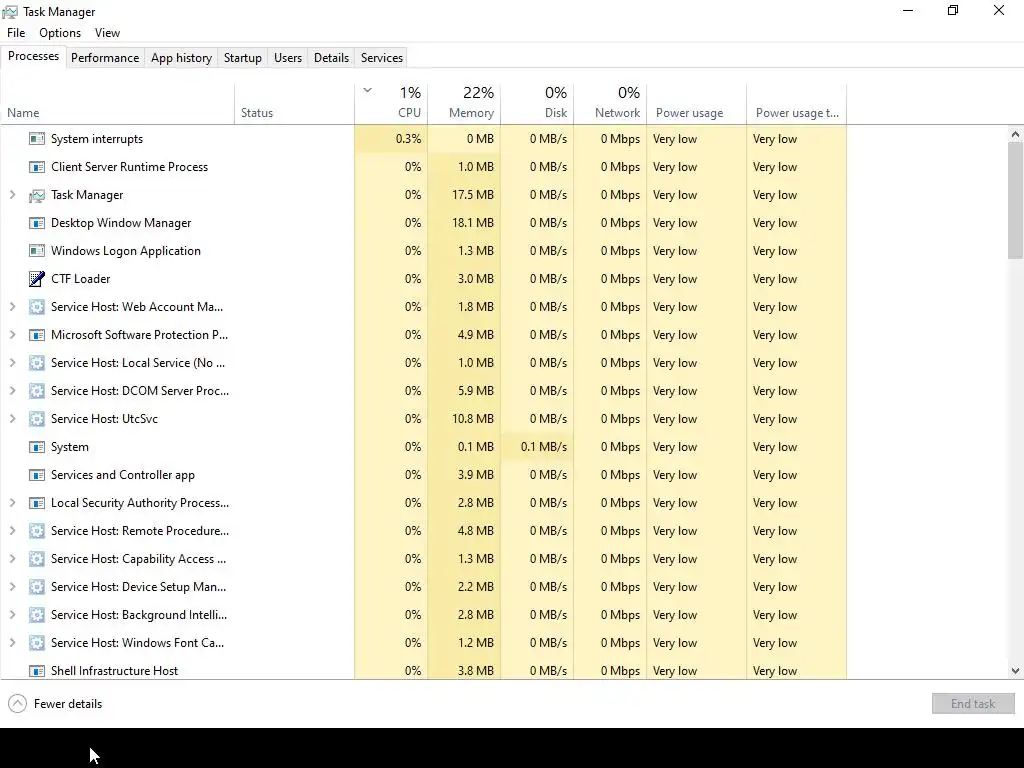Expand Service Host: Web Account Manager group

[x=12, y=307]
